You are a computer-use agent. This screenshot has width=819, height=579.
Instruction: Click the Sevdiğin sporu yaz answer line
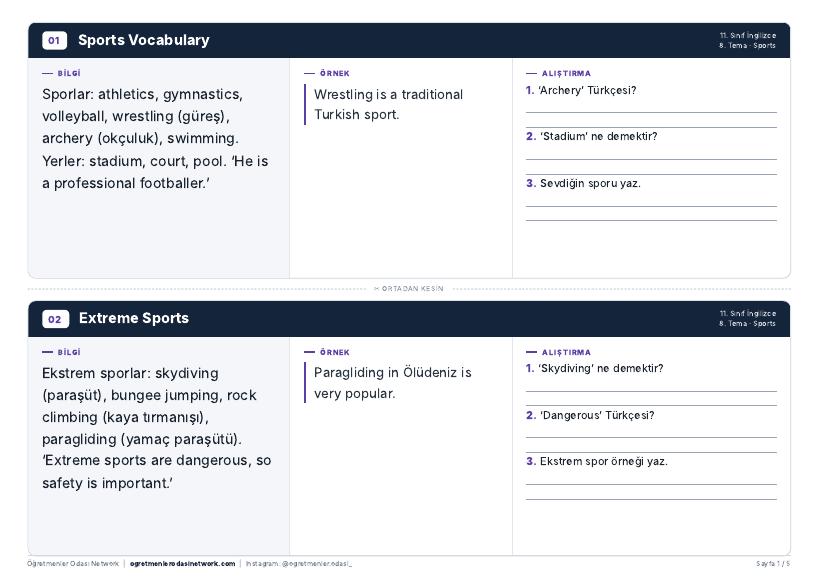pos(651,214)
